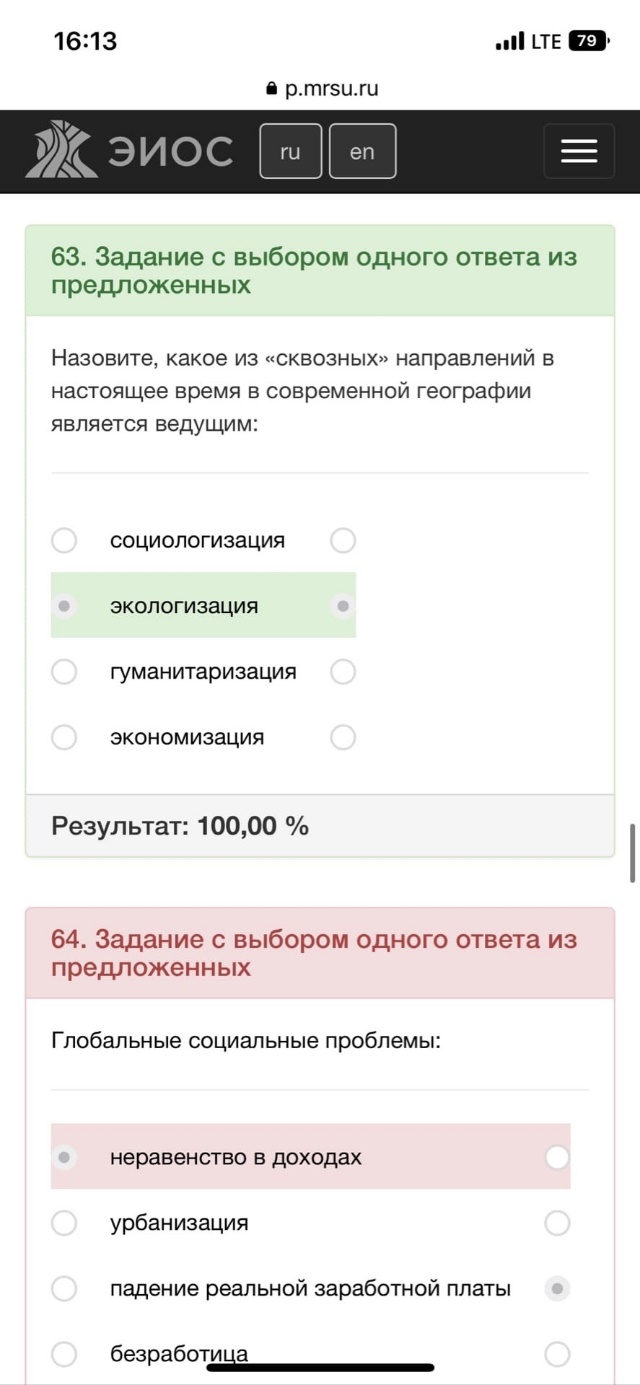This screenshot has height=1385, width=640.
Task: Open the hamburger navigation menu
Action: point(579,151)
